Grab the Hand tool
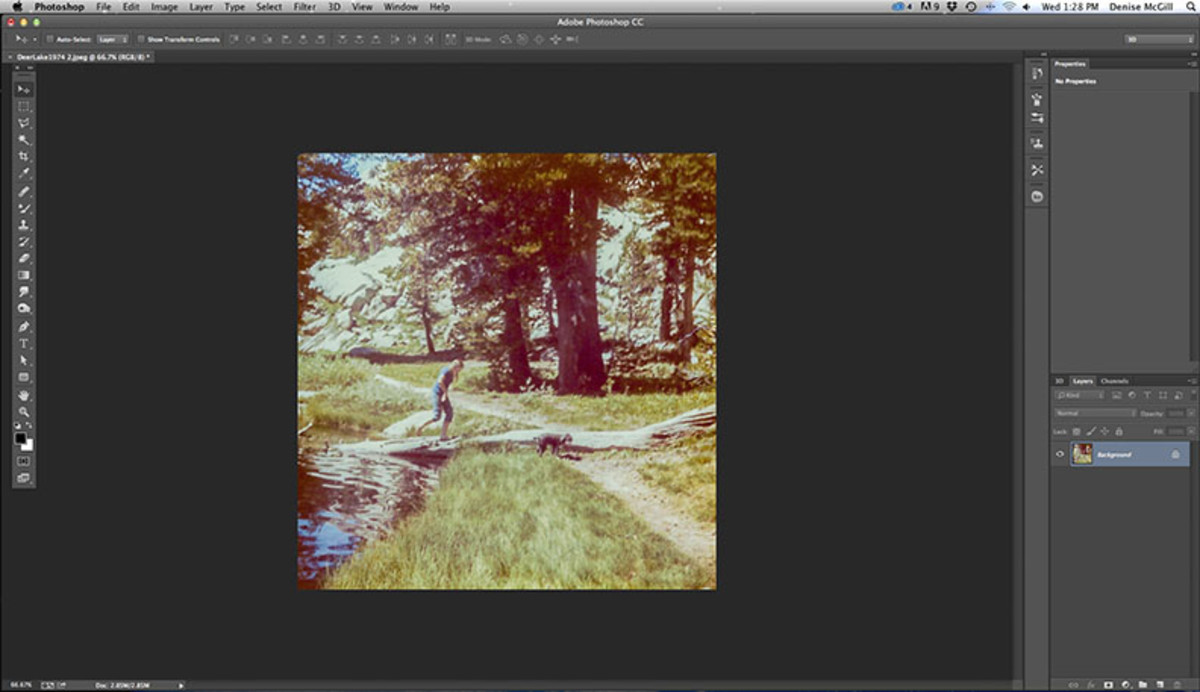This screenshot has width=1200, height=692. [x=22, y=394]
